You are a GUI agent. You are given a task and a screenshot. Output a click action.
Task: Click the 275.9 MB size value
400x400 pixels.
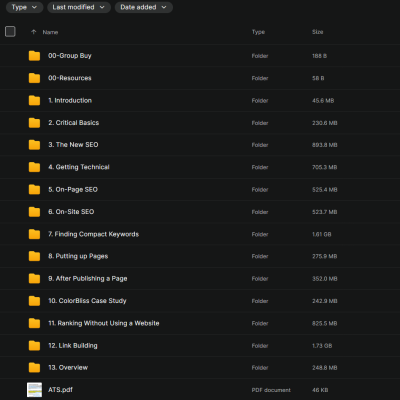324,256
